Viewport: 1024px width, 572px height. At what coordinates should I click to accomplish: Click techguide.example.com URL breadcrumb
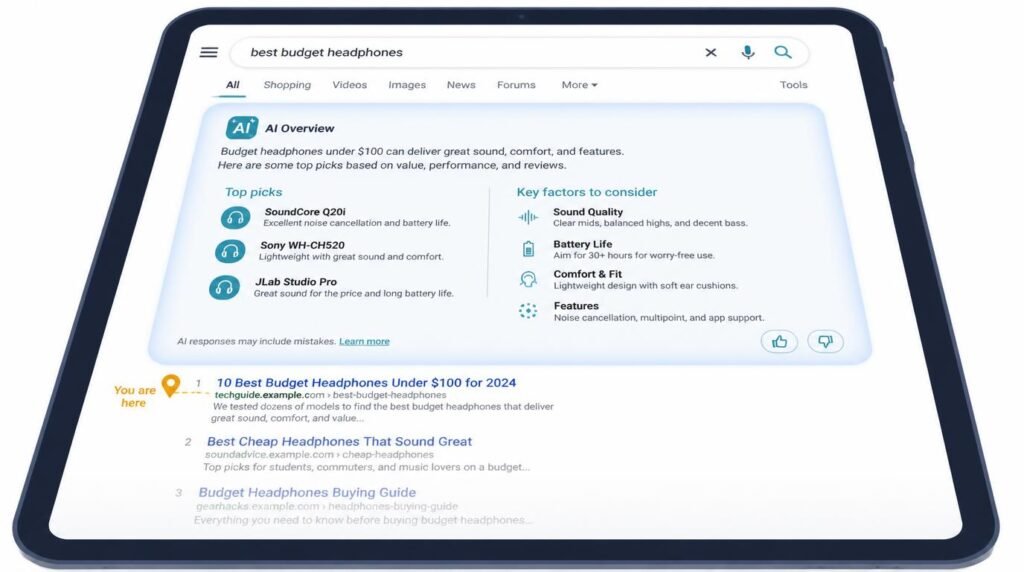coord(330,395)
